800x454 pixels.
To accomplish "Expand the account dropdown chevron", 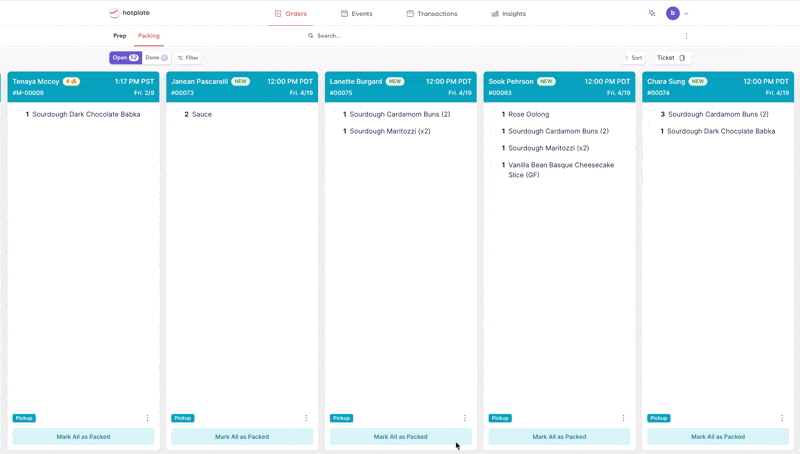I will pyautogui.click(x=686, y=14).
